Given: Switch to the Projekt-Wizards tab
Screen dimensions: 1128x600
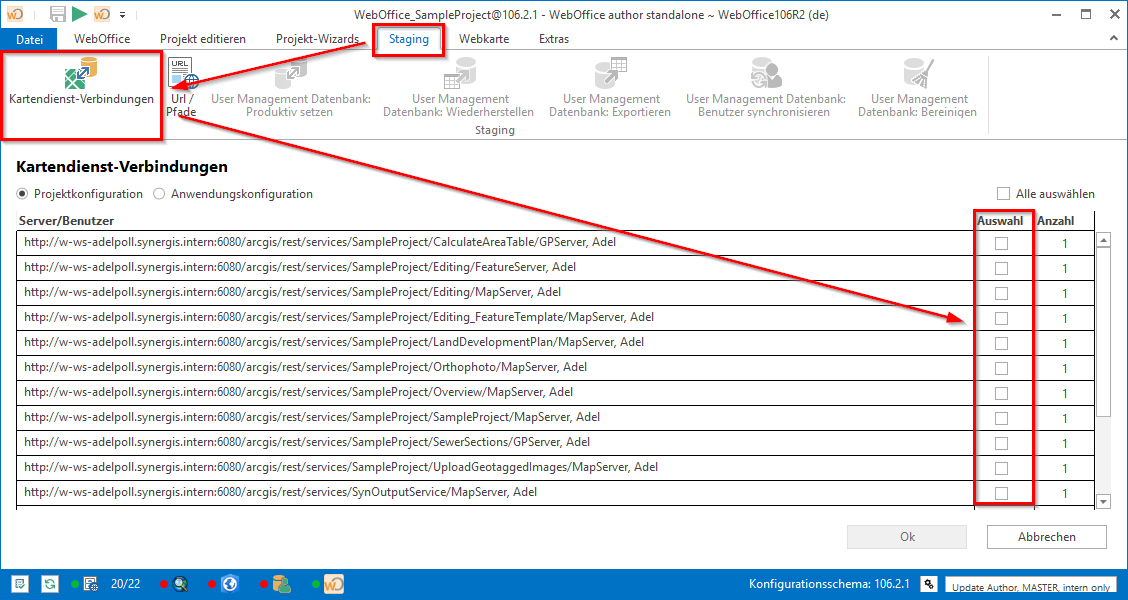Looking at the screenshot, I should [317, 39].
